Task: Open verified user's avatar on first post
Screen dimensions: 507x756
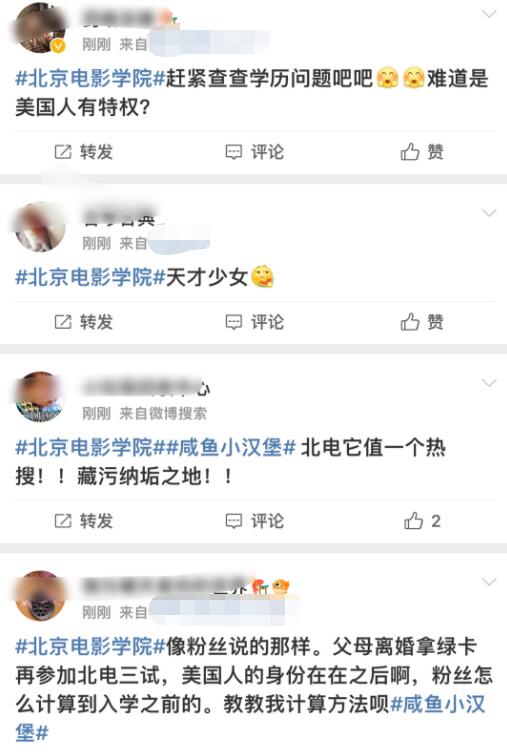Action: click(x=40, y=27)
